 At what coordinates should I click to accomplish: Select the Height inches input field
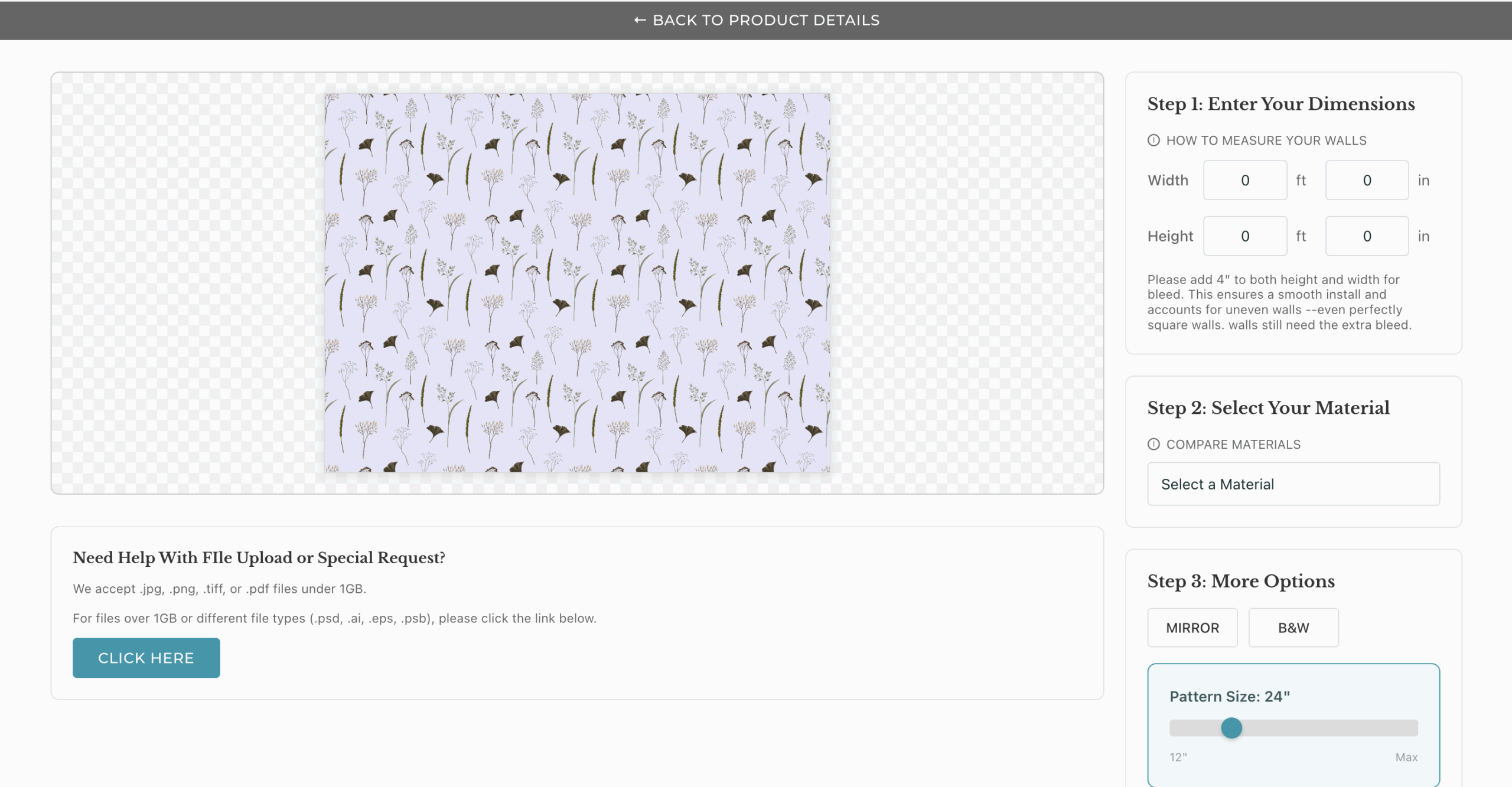[x=1367, y=236]
